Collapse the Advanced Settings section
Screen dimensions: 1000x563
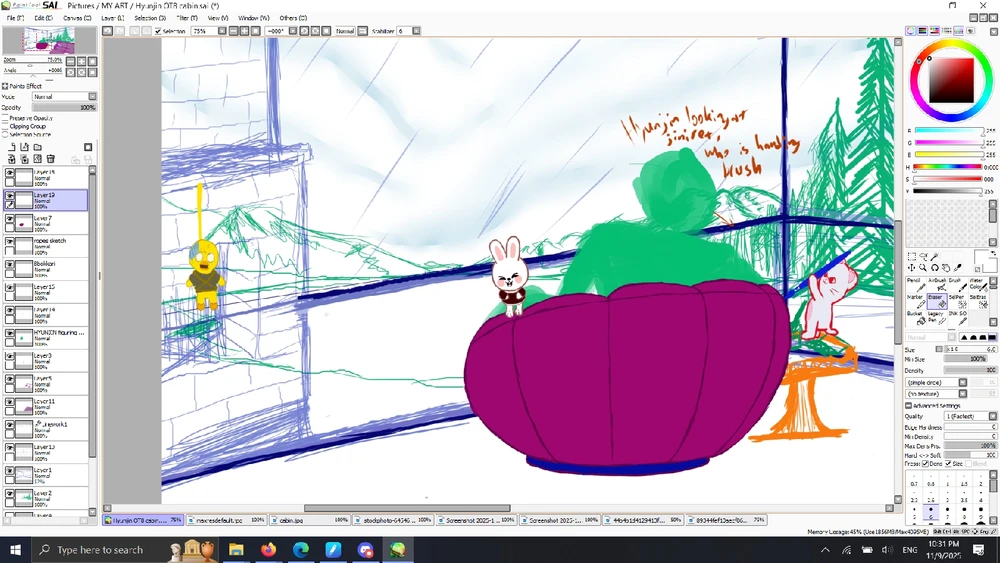coord(909,405)
